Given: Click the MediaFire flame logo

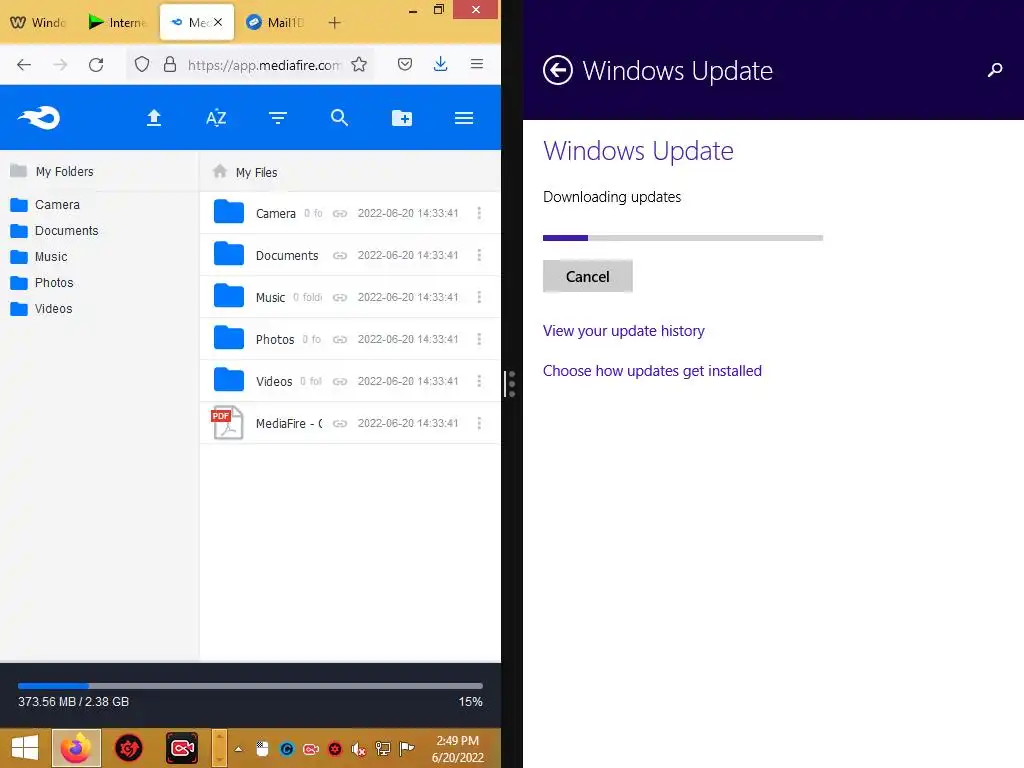Looking at the screenshot, I should [39, 118].
